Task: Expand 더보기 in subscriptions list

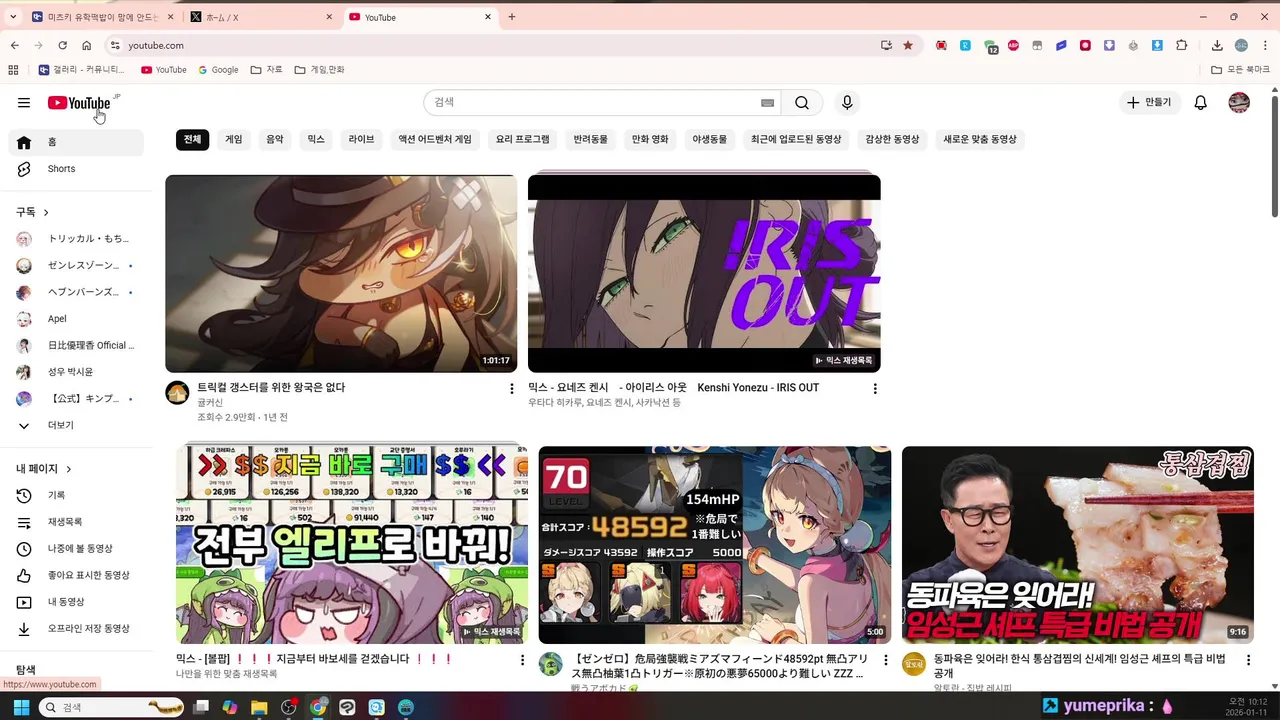Action: (x=76, y=425)
